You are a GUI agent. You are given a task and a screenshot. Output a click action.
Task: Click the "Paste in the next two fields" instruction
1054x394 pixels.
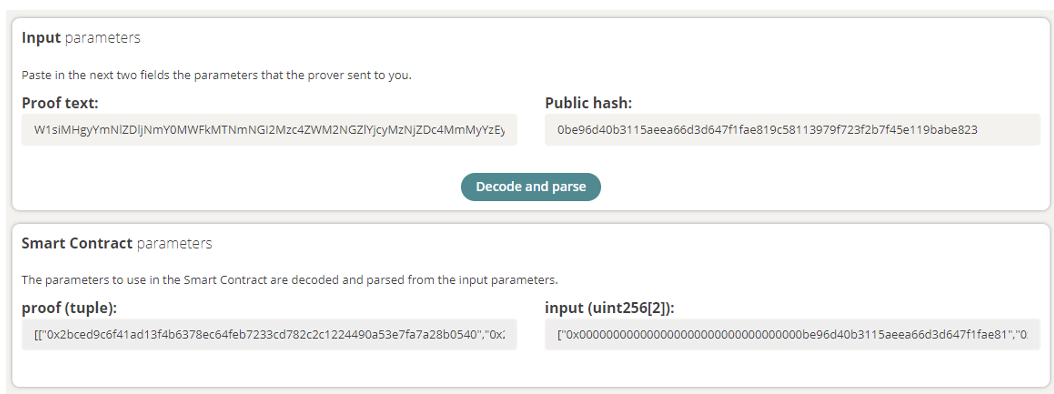point(216,75)
